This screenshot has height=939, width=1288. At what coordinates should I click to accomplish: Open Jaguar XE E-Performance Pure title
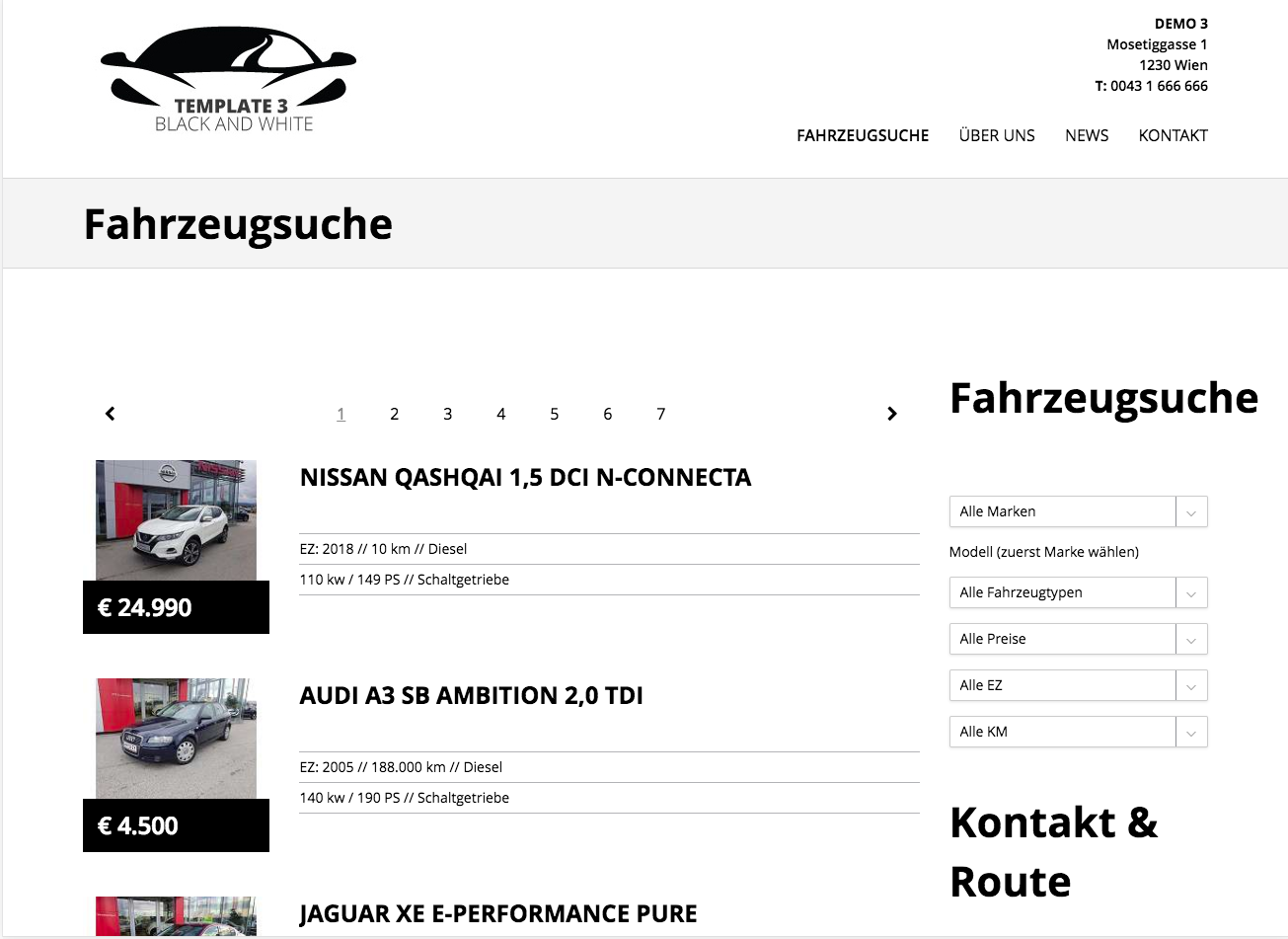[x=498, y=914]
